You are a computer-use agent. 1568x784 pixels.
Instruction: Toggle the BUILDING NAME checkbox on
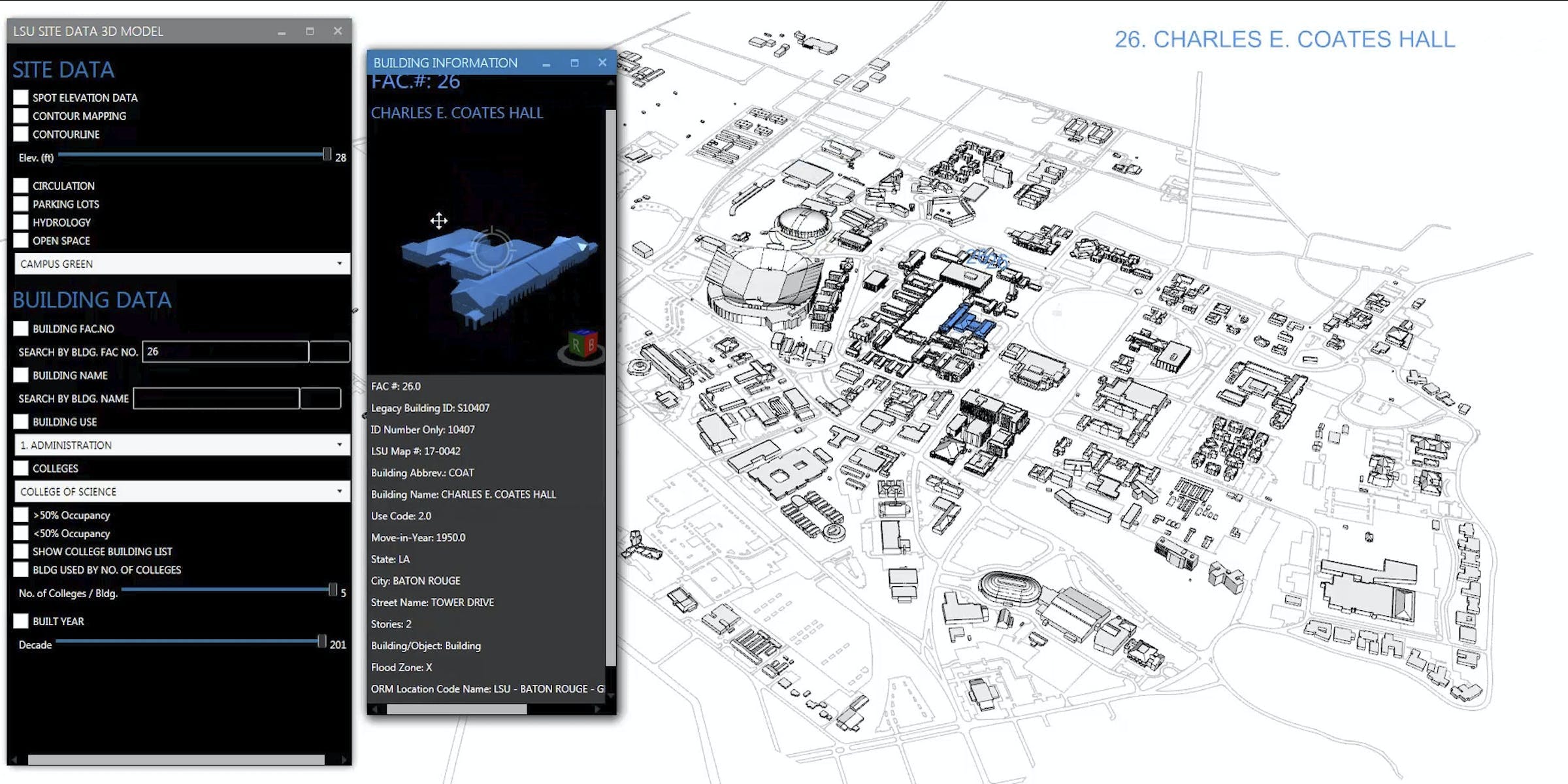click(22, 374)
